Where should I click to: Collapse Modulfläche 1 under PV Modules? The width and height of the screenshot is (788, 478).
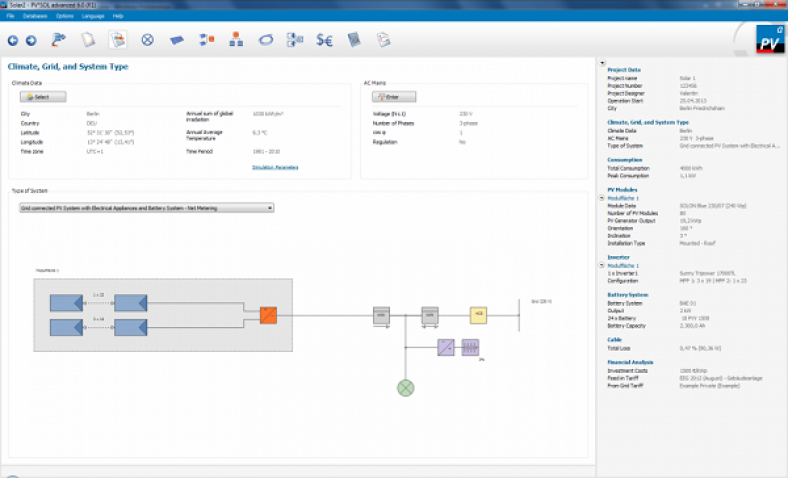coord(602,198)
